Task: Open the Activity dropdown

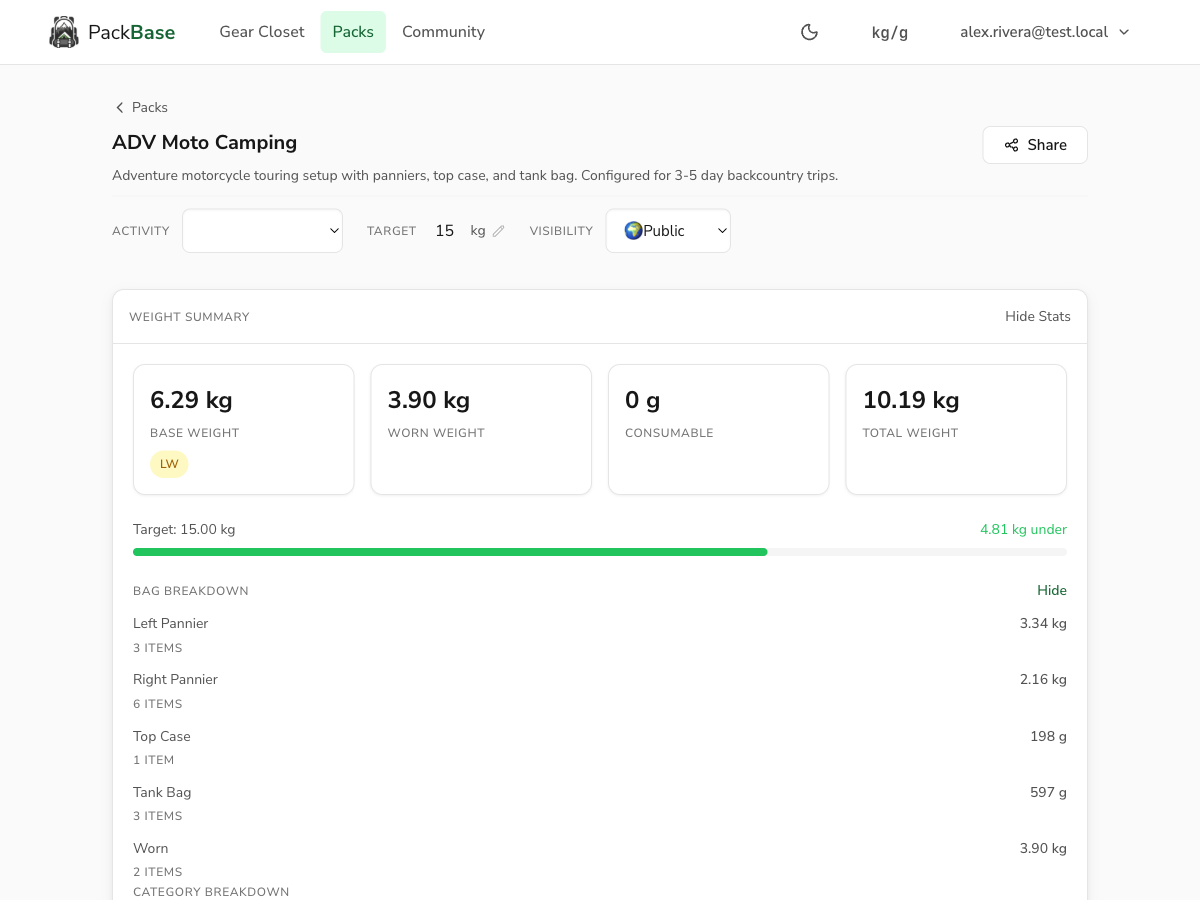Action: [262, 231]
